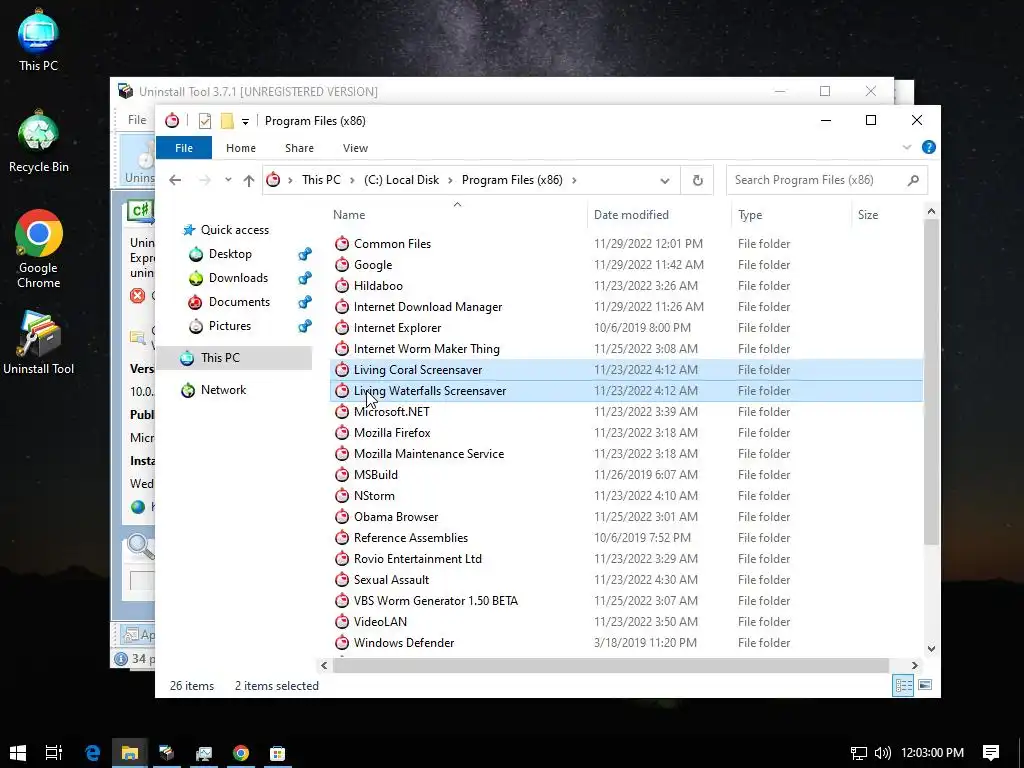Screen dimensions: 1024x768
Task: Click This PC in the address bar
Action: (321, 180)
